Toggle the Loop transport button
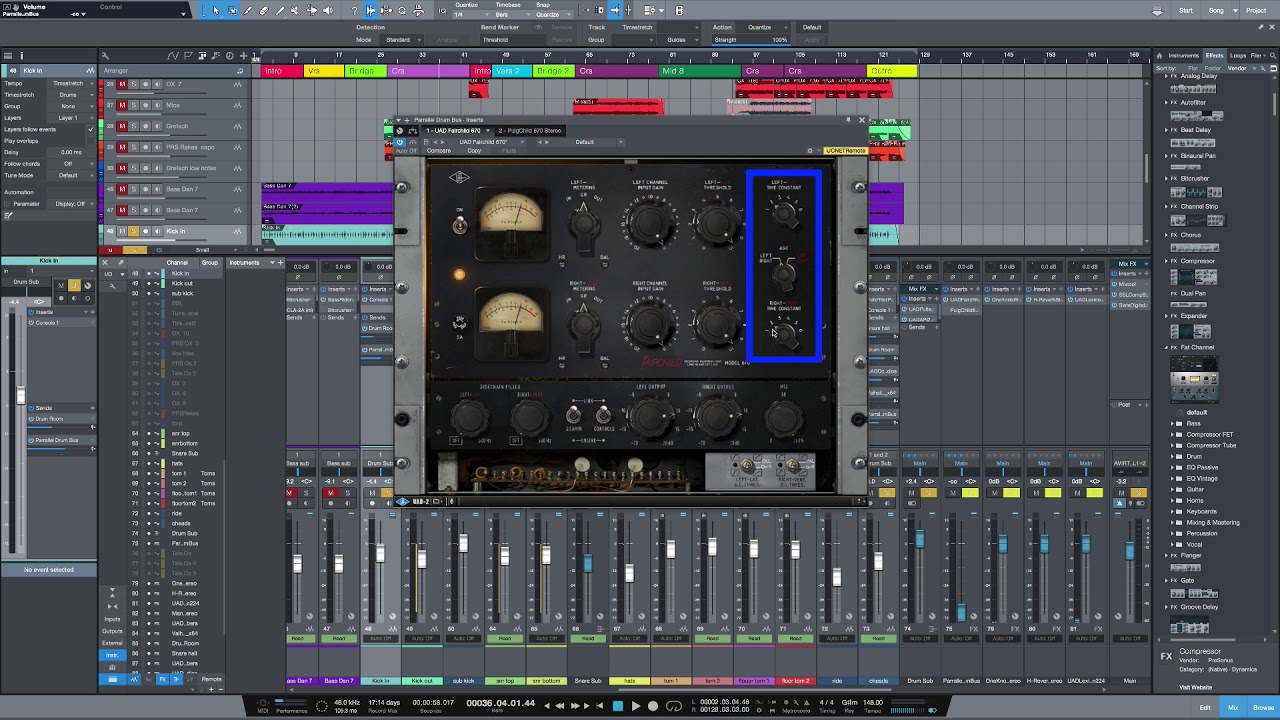The image size is (1280, 720). click(673, 706)
